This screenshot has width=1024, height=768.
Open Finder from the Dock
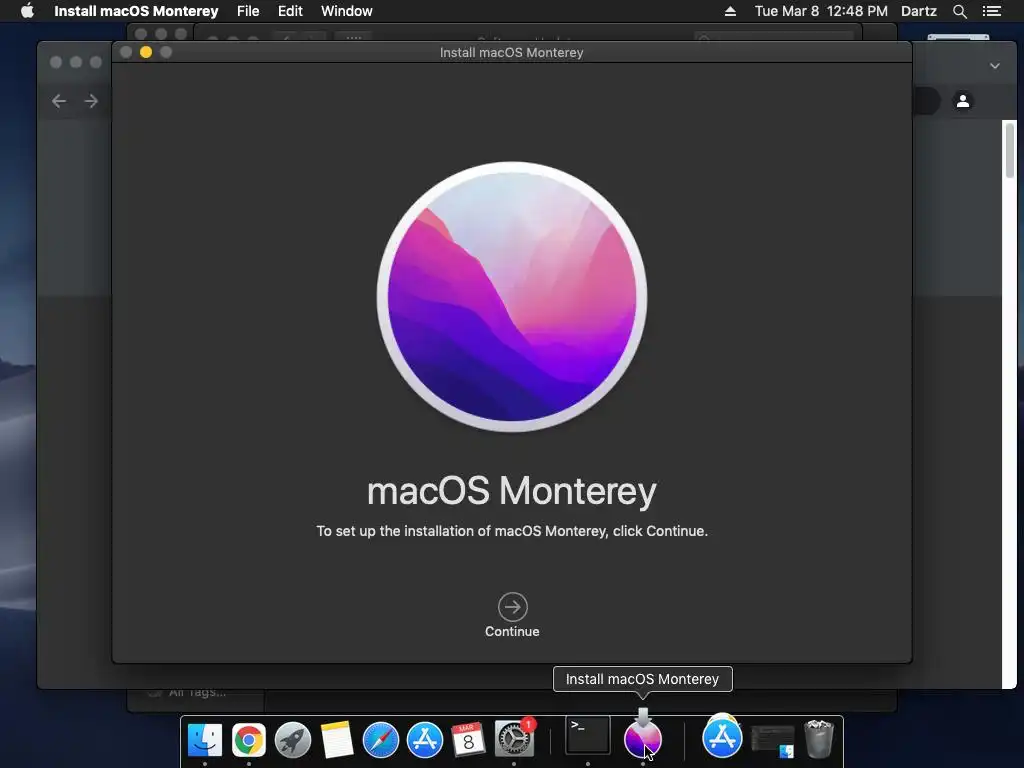pyautogui.click(x=204, y=739)
